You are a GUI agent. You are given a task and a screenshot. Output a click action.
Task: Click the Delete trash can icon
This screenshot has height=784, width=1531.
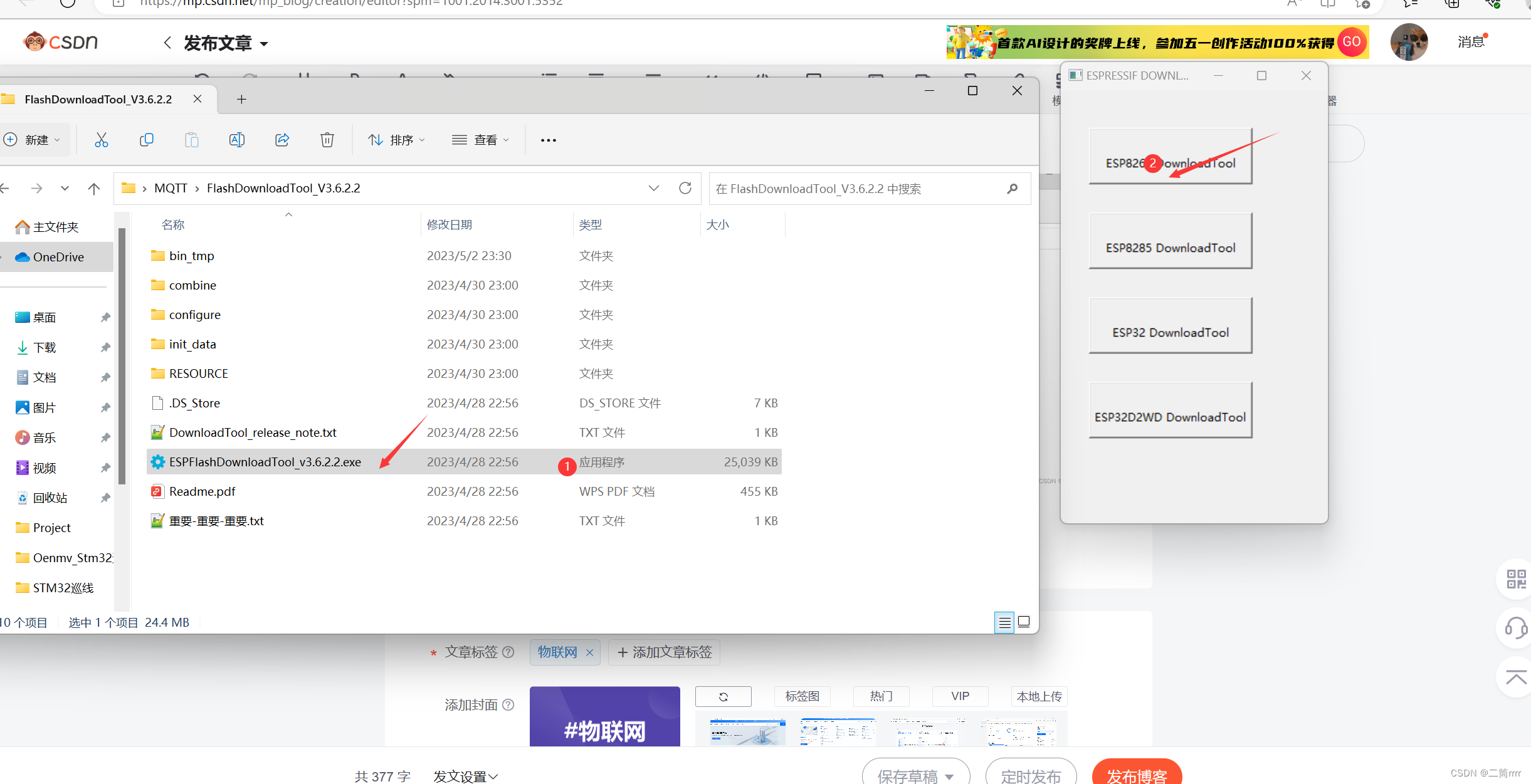[327, 140]
